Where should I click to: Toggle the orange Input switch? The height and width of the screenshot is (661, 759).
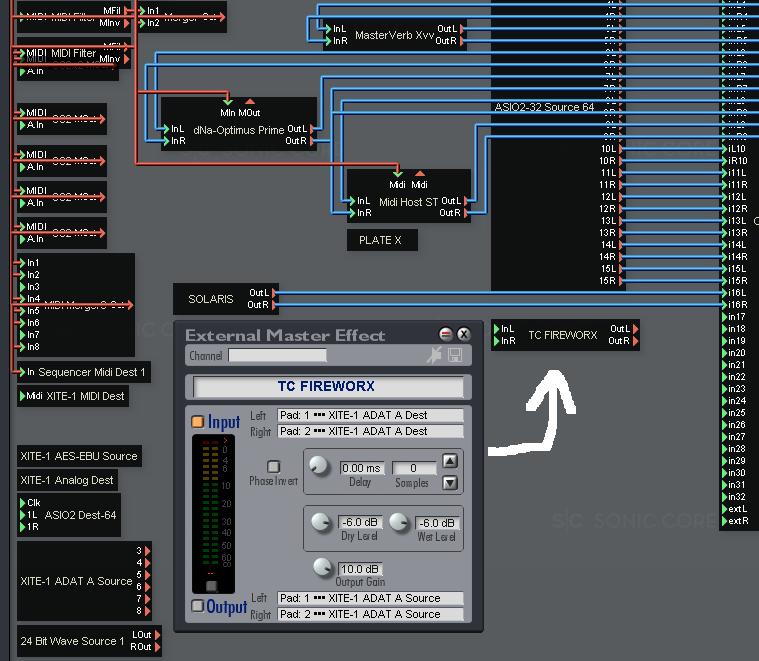197,421
